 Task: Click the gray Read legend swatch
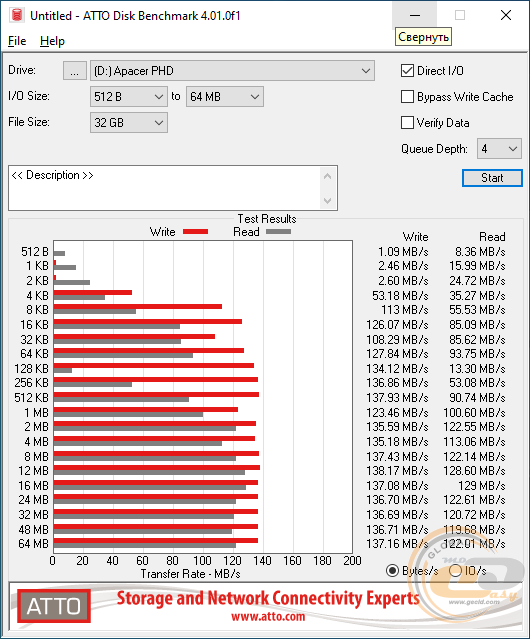coord(278,231)
